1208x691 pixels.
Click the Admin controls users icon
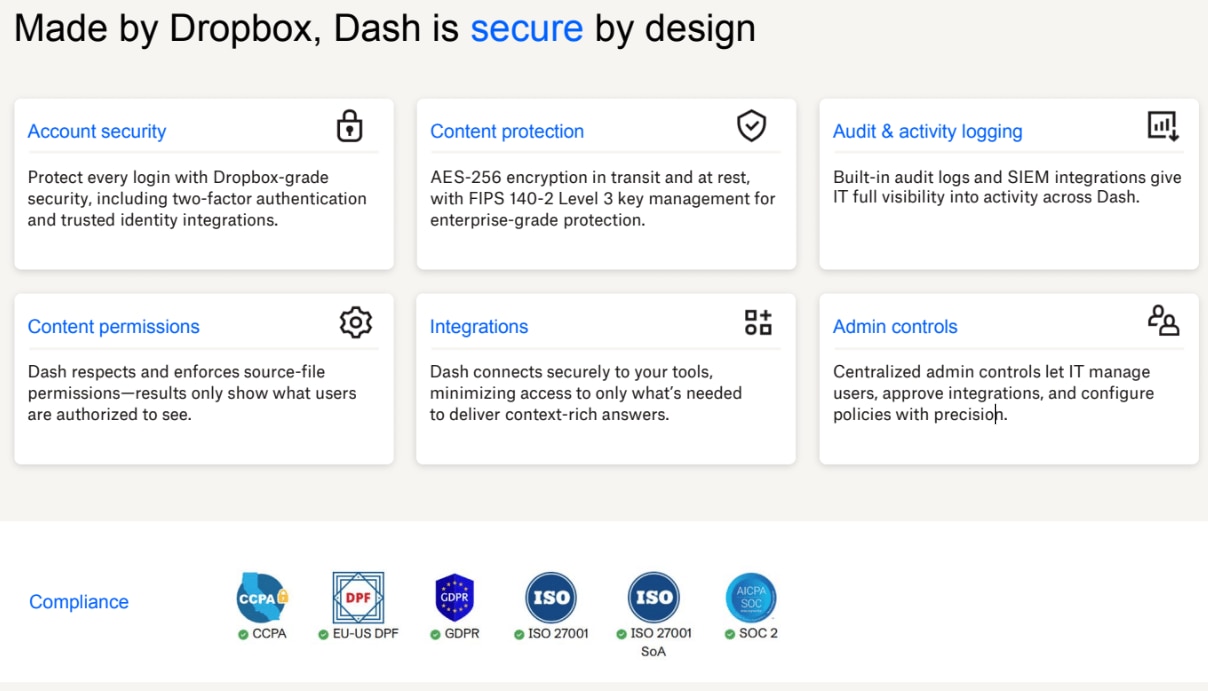pyautogui.click(x=1163, y=320)
